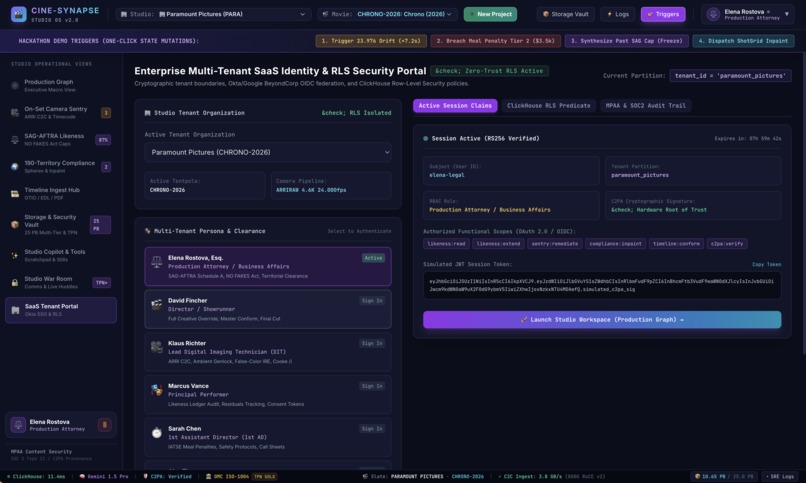Image resolution: width=806 pixels, height=483 pixels.
Task: Click the compliance:inpaint scope chip
Action: pos(615,244)
